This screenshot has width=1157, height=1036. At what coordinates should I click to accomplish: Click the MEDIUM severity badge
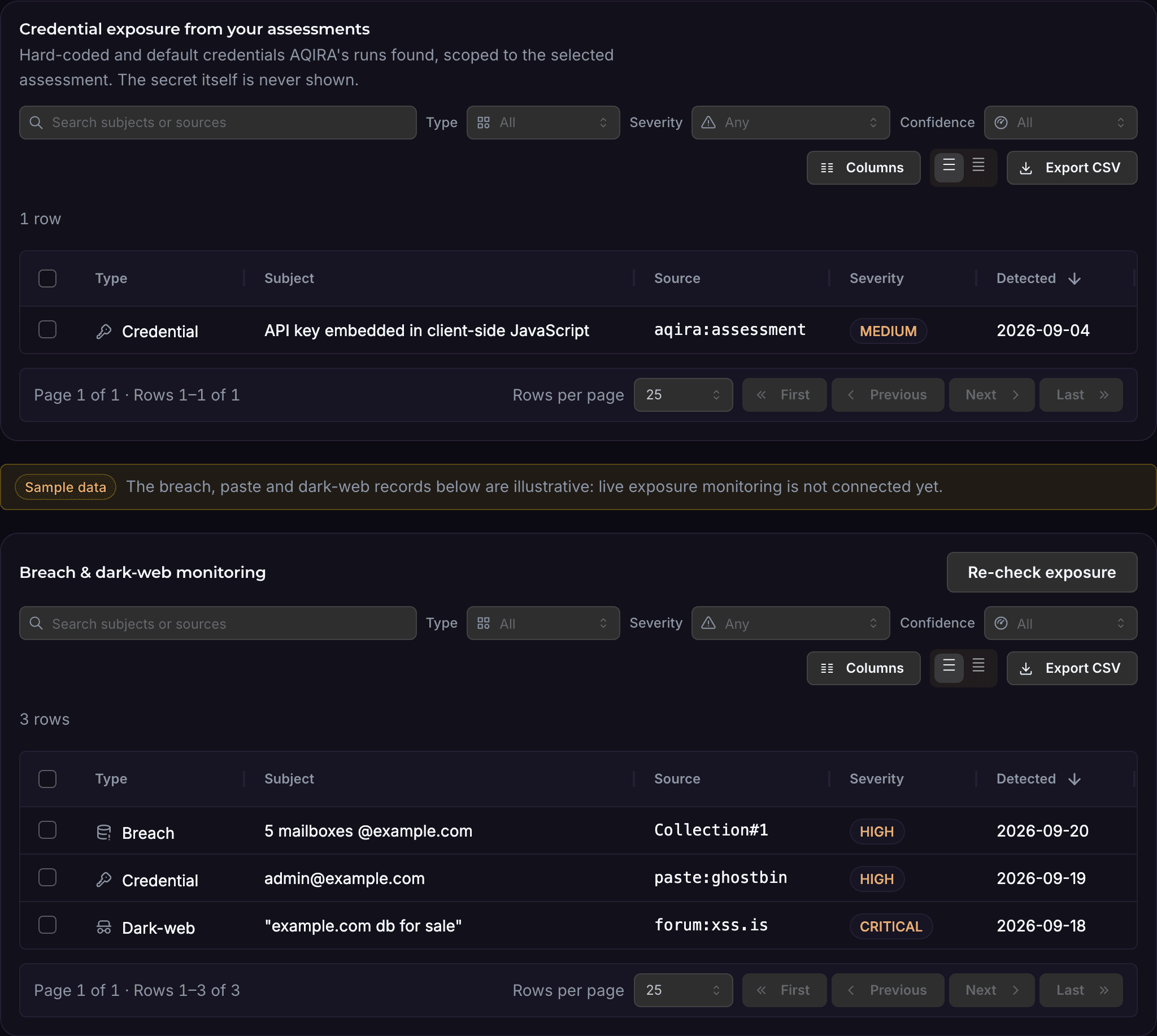888,331
